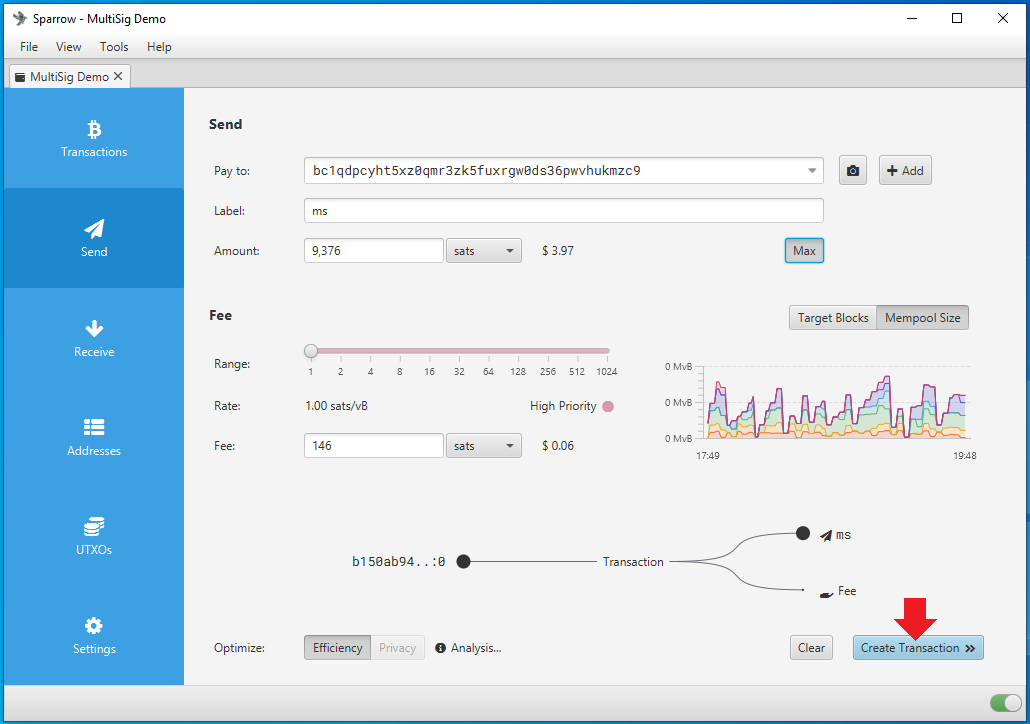The width and height of the screenshot is (1030, 724).
Task: Open the Addresses list icon
Action: 94,427
